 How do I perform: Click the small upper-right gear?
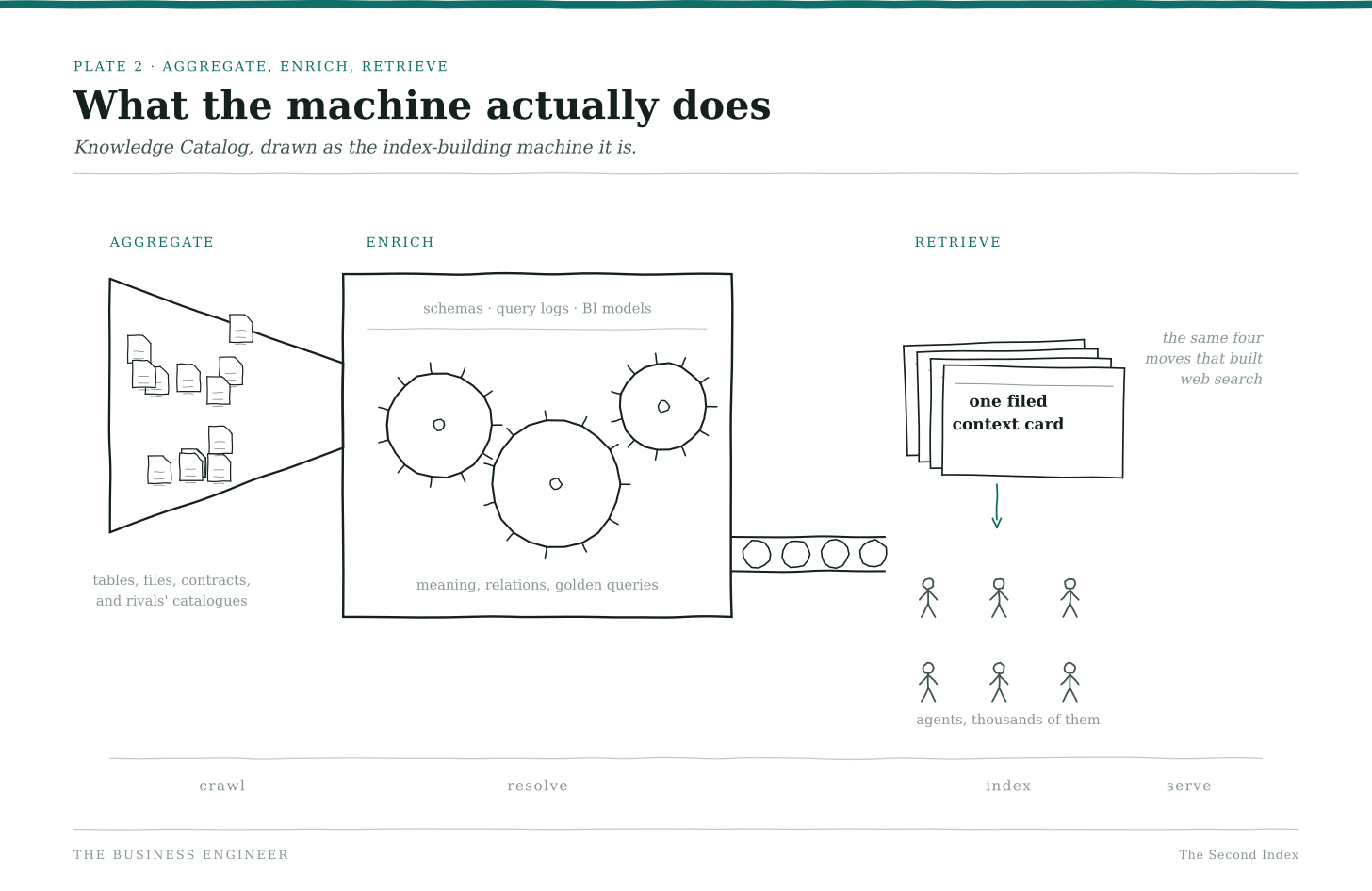pos(662,406)
